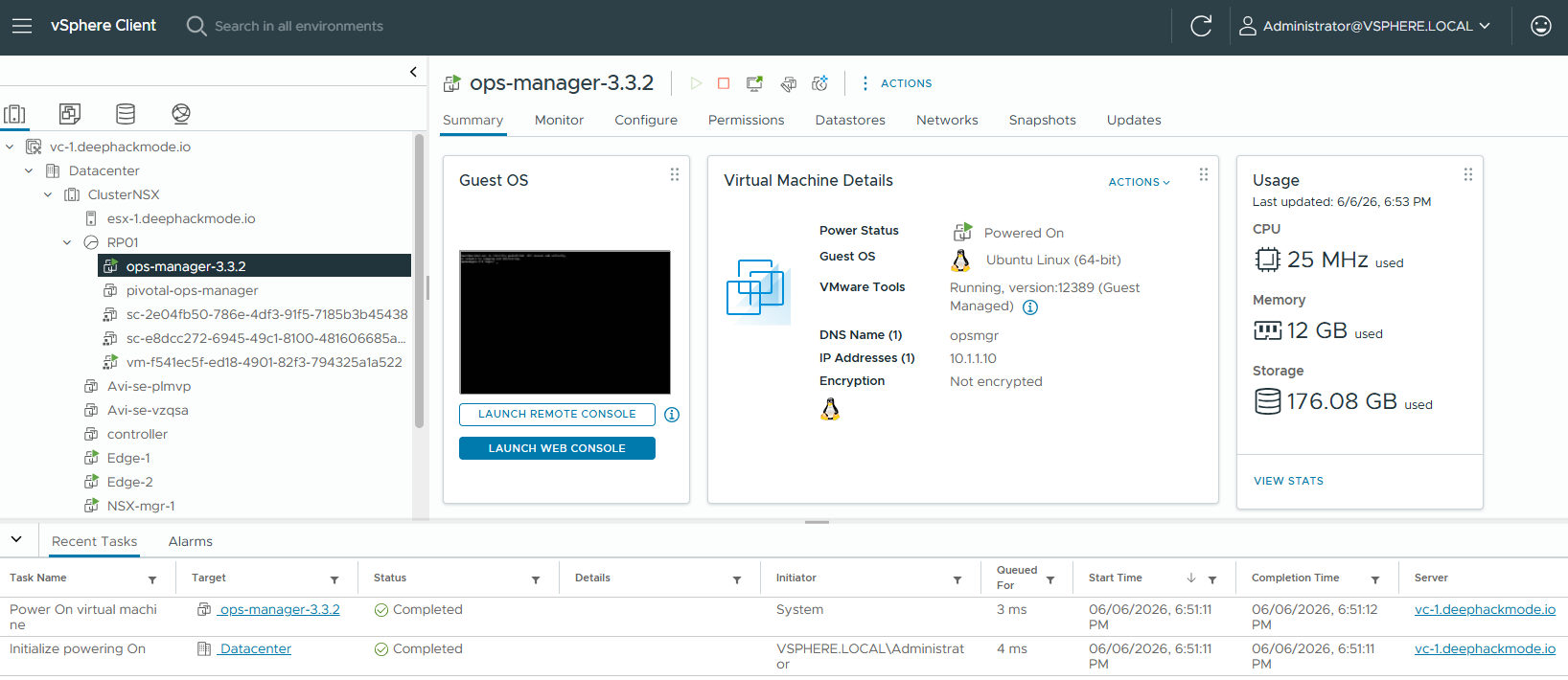Image resolution: width=1568 pixels, height=680 pixels.
Task: Open the Summary tab
Action: click(473, 120)
